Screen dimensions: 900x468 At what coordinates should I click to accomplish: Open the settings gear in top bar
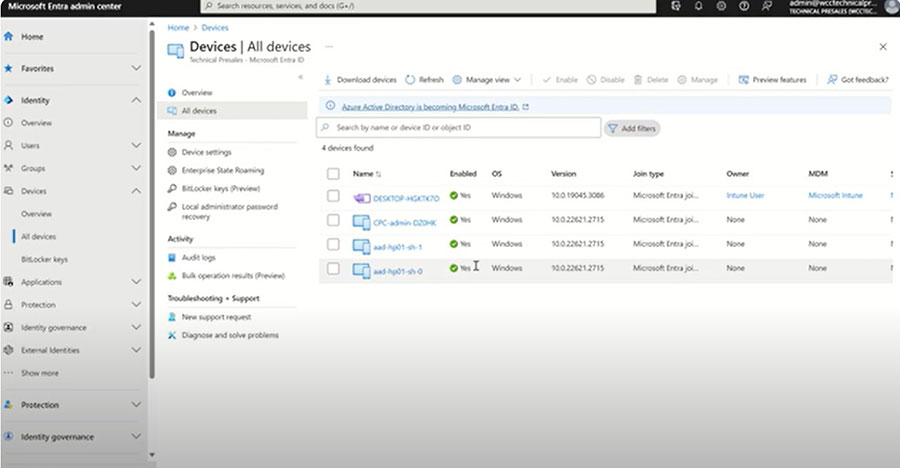pyautogui.click(x=721, y=6)
